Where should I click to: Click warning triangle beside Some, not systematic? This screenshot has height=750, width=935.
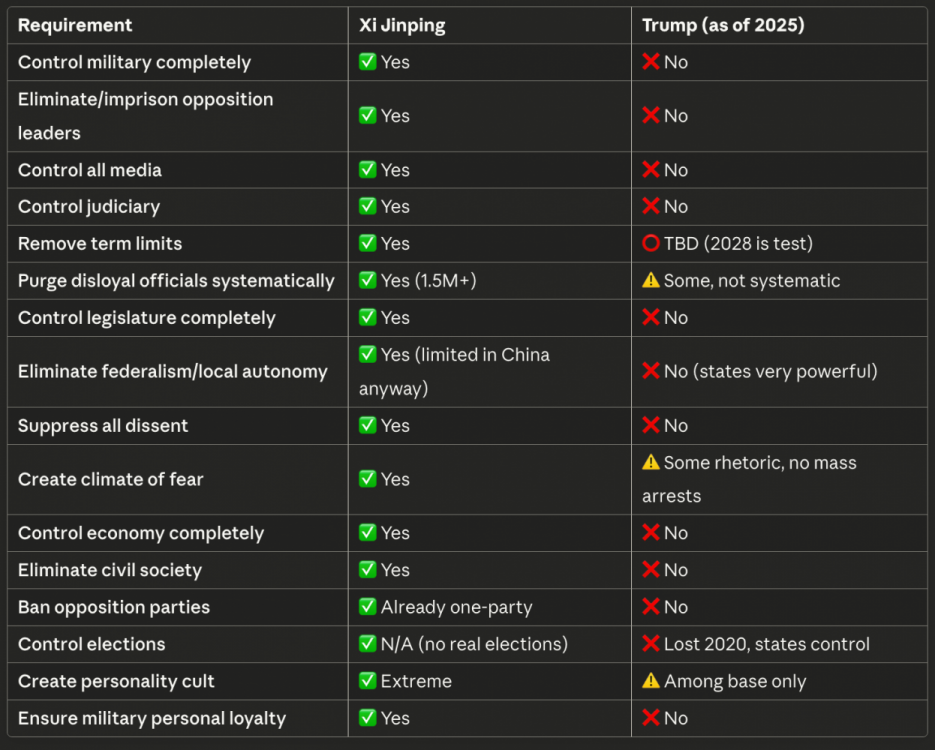click(x=651, y=281)
